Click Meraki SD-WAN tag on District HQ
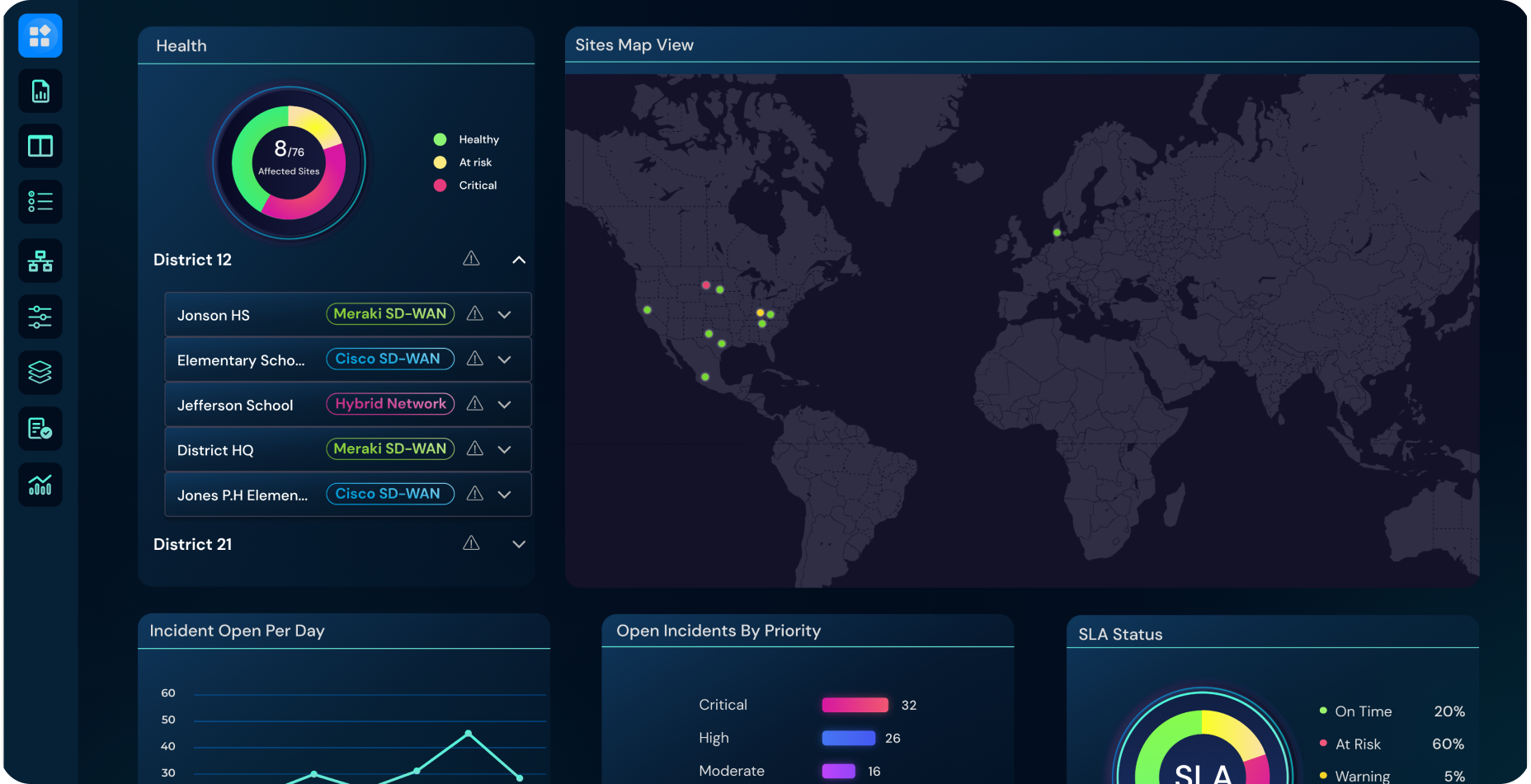 tap(390, 448)
